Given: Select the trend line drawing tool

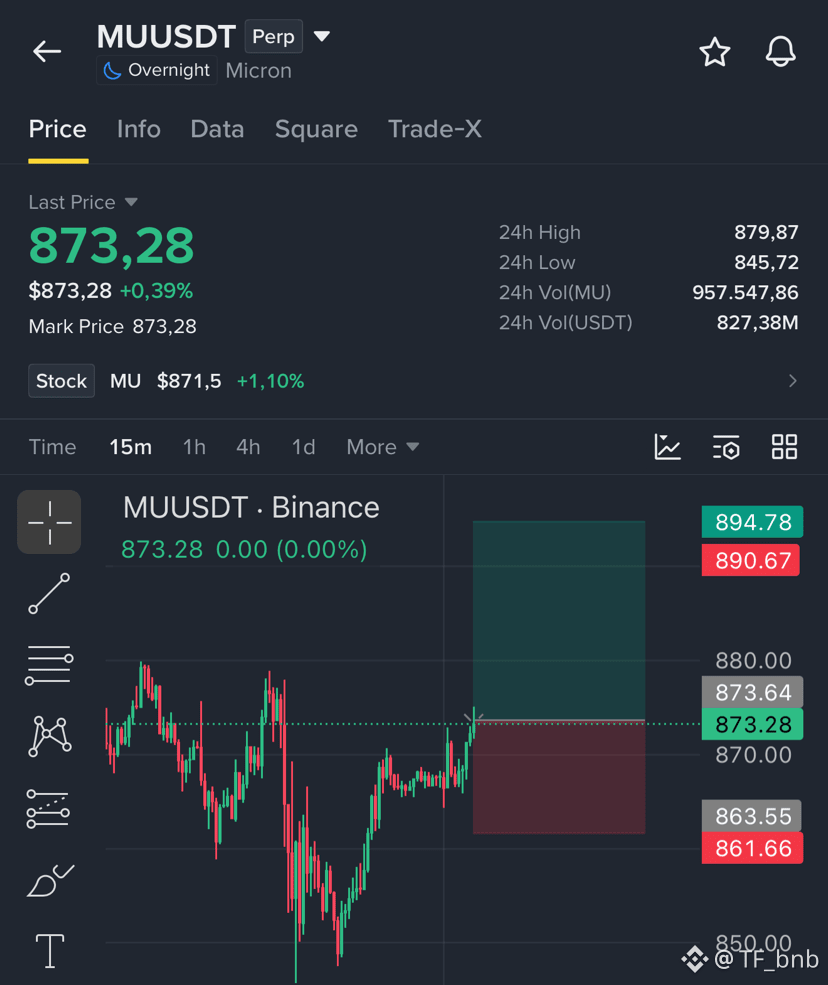Looking at the screenshot, I should (49, 594).
